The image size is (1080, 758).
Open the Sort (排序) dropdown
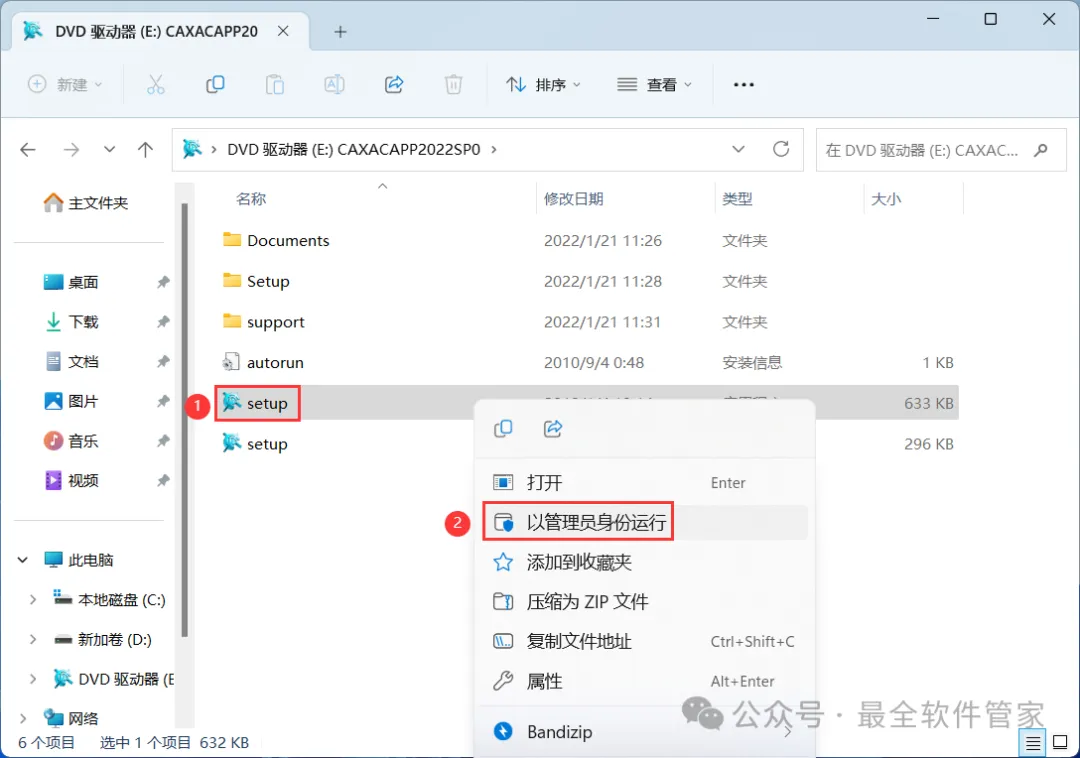(543, 85)
